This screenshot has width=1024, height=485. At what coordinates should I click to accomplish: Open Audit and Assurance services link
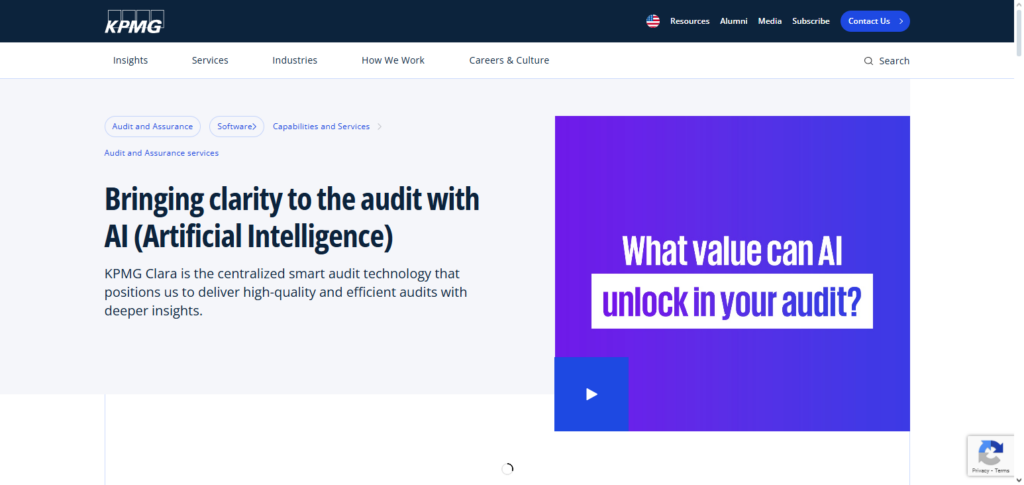(x=161, y=153)
